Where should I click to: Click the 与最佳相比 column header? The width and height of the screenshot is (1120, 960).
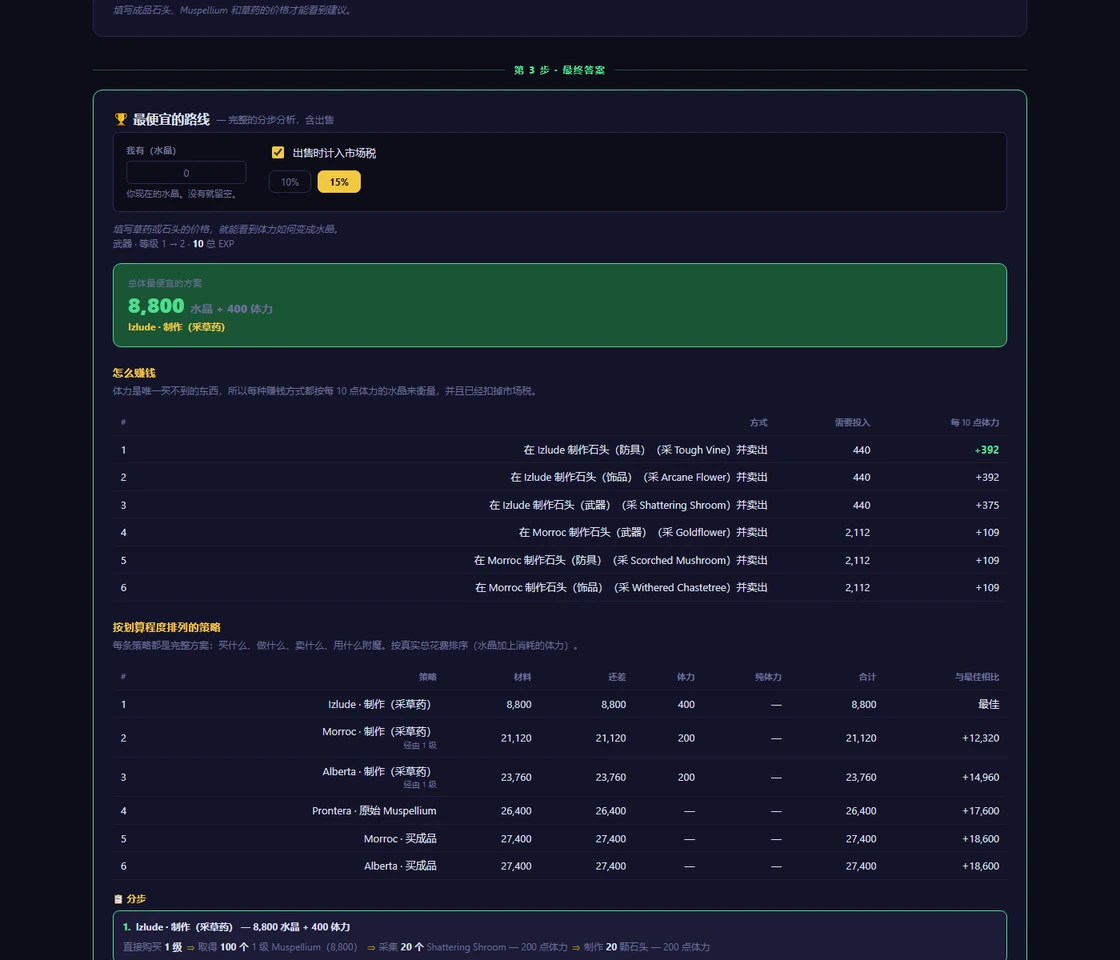click(977, 677)
